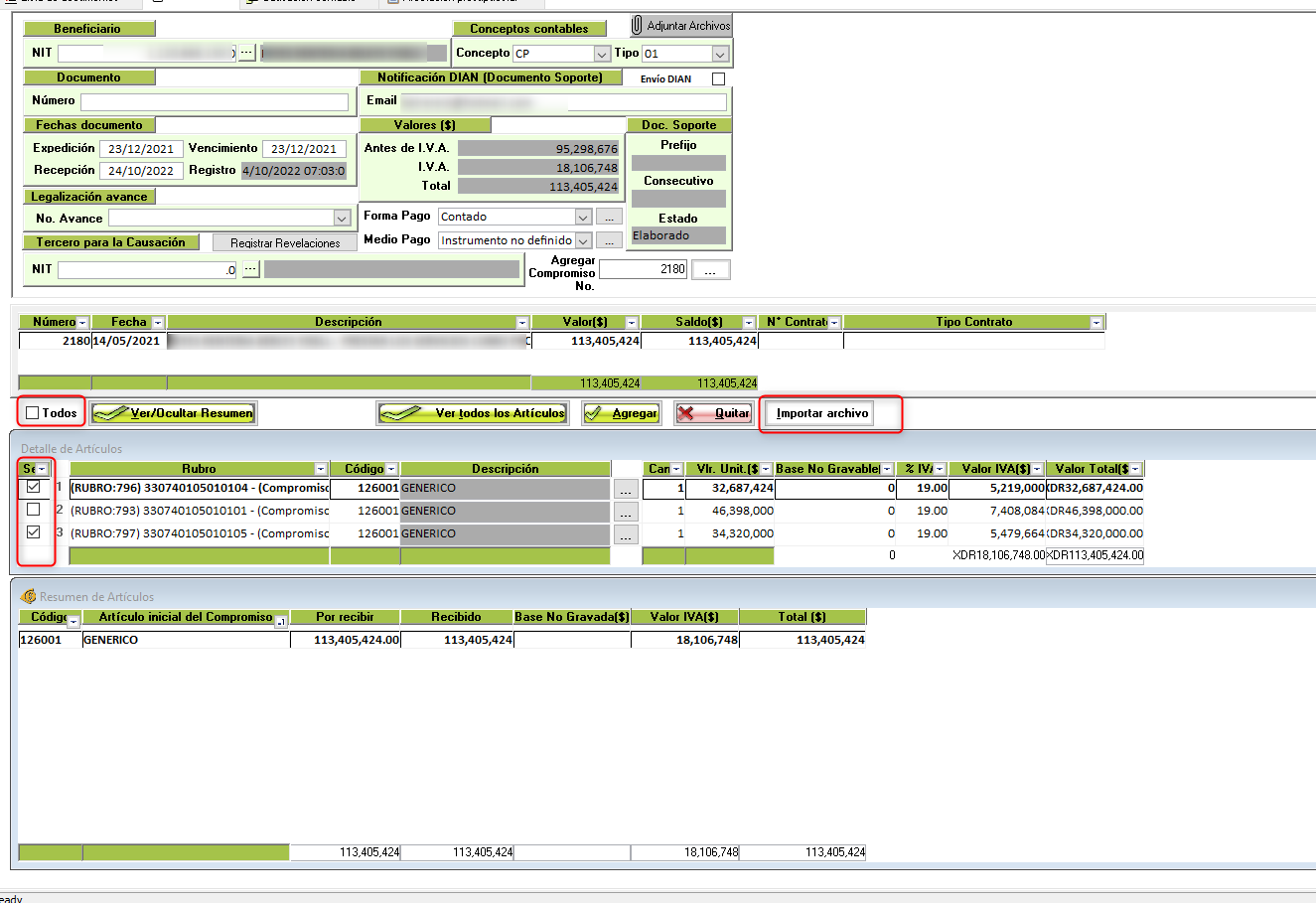Enable the Envío DIAN checkbox
Screen dimensions: 1316x903
point(719,78)
